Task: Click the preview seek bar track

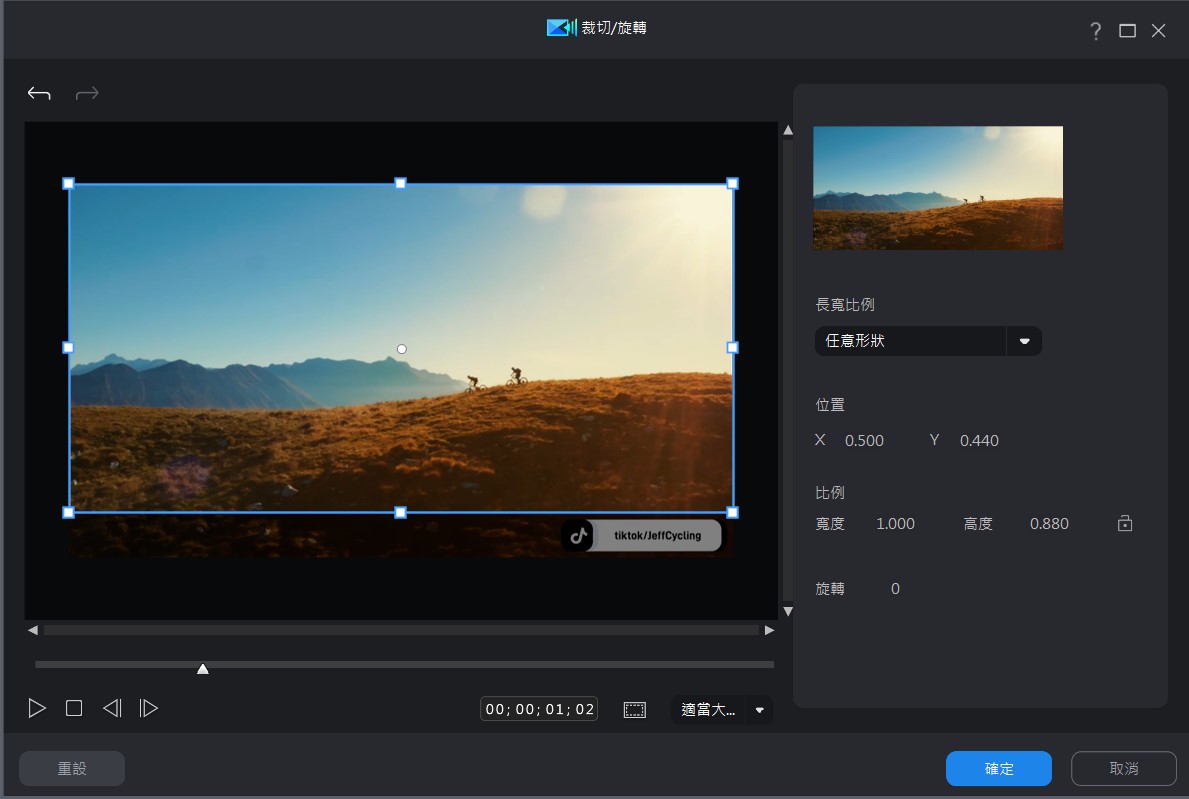Action: 404,664
